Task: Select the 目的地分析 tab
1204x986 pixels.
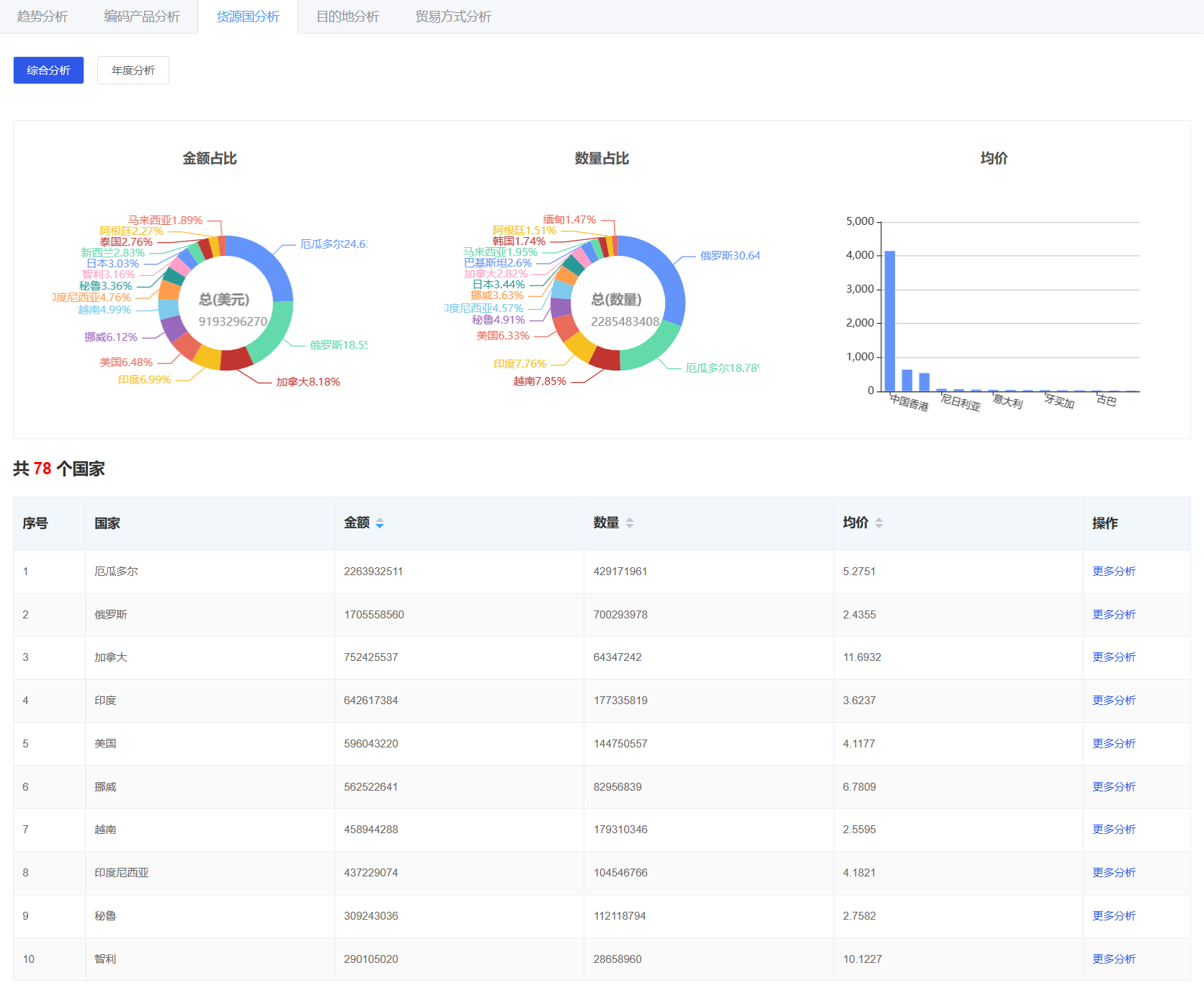Action: [x=347, y=17]
